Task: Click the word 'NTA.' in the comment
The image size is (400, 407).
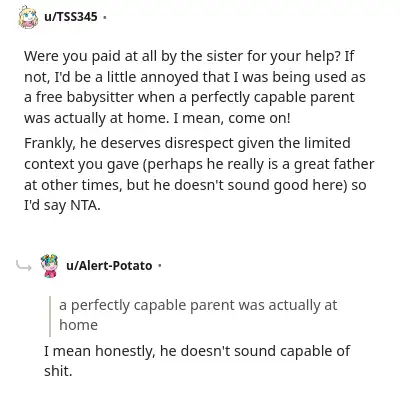Action: (85, 206)
